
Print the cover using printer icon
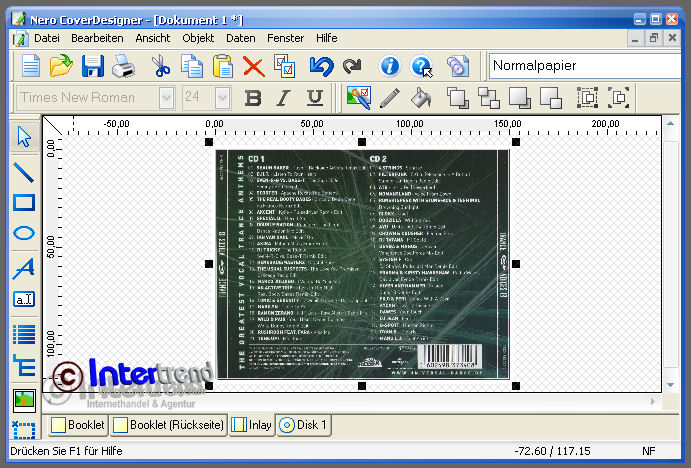[x=123, y=66]
